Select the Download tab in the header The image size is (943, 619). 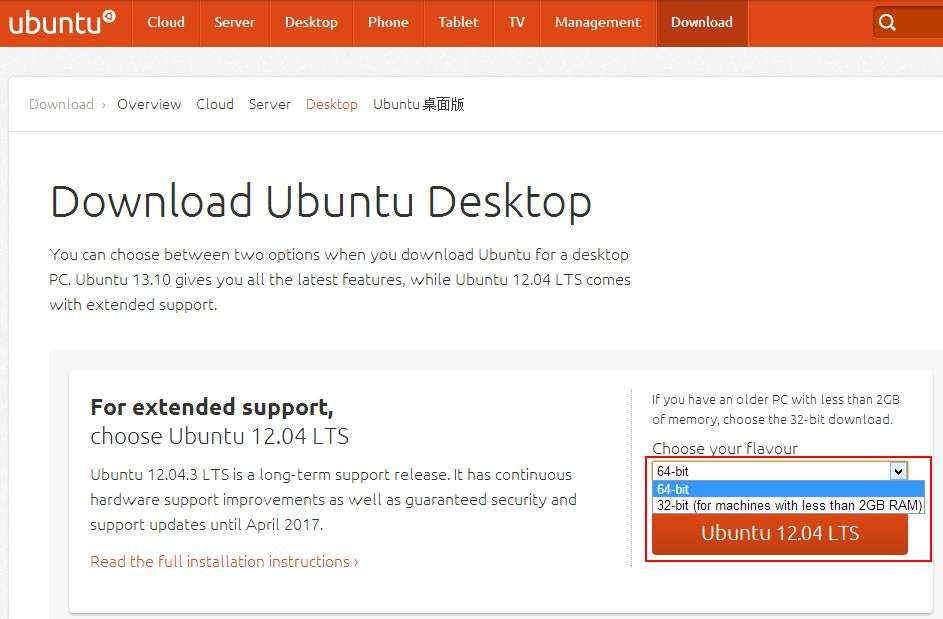click(701, 22)
